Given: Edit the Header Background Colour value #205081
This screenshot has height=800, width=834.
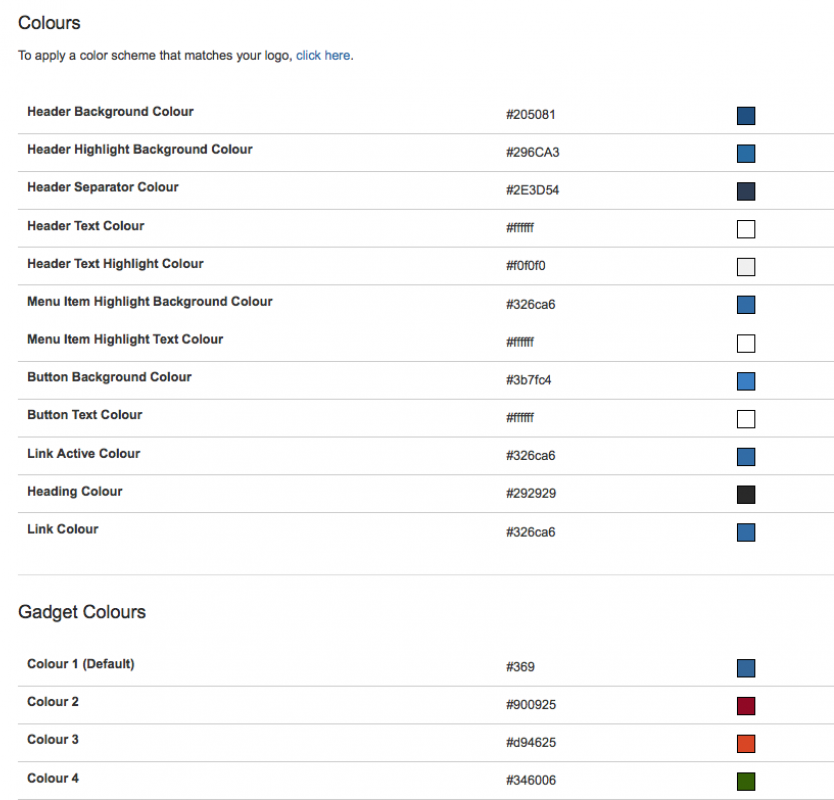Looking at the screenshot, I should point(530,115).
